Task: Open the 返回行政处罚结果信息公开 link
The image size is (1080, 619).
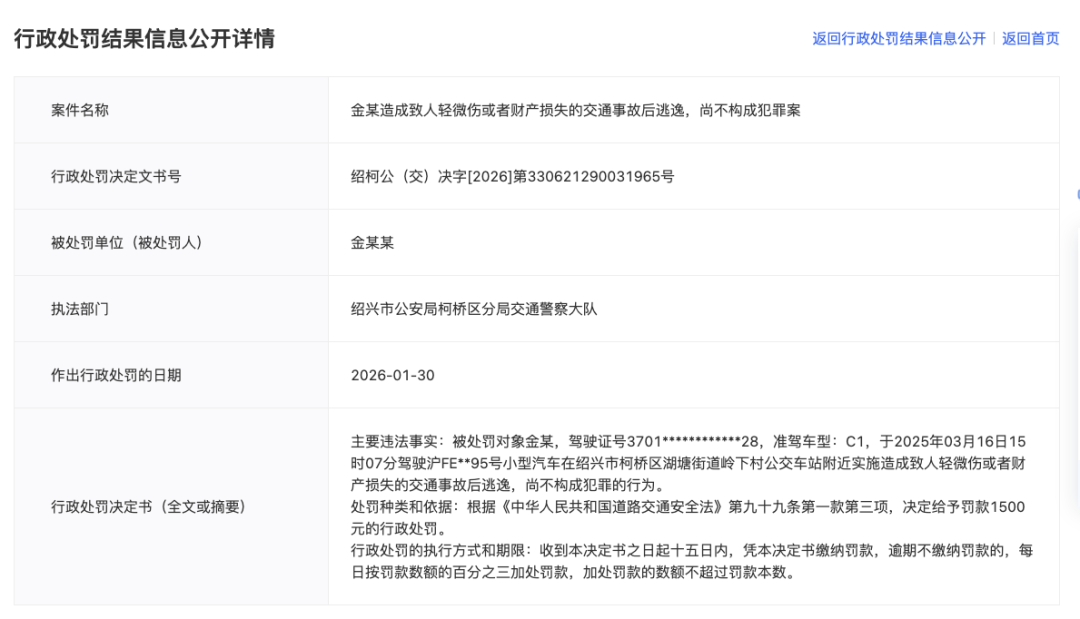Action: point(899,39)
